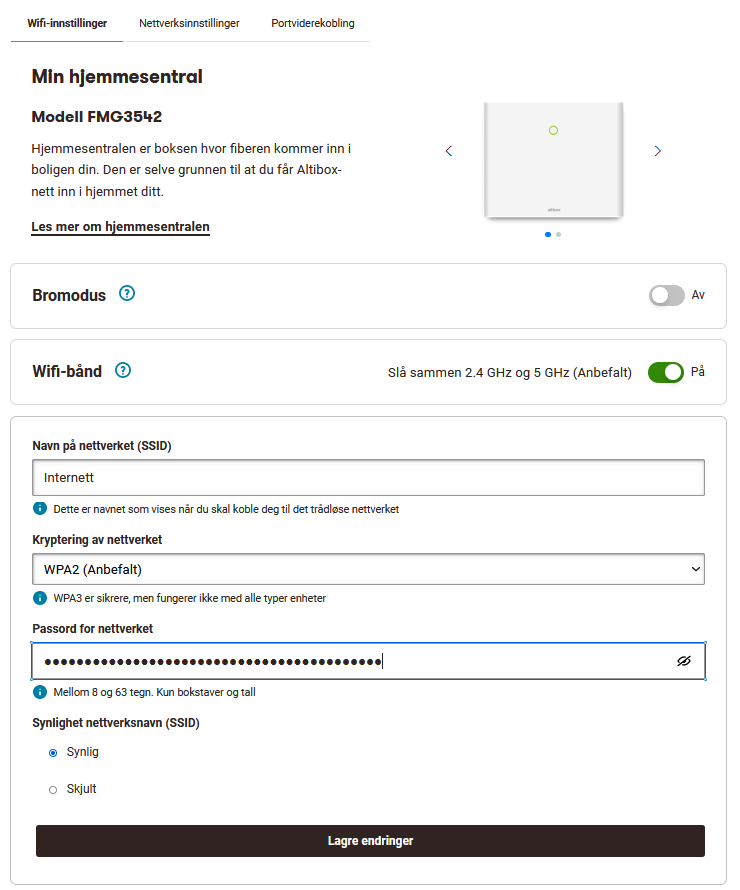Show previous image with left carousel arrow
This screenshot has width=740, height=890.
tap(449, 151)
